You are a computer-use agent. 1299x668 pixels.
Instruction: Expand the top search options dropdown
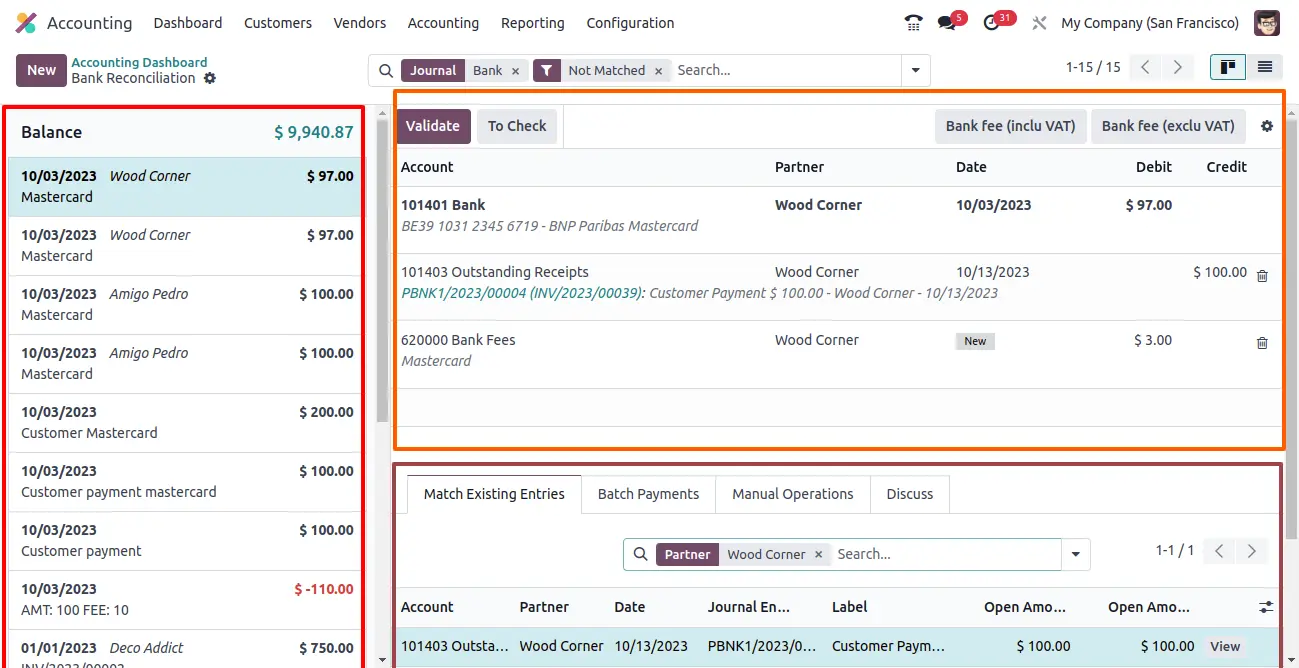[915, 71]
